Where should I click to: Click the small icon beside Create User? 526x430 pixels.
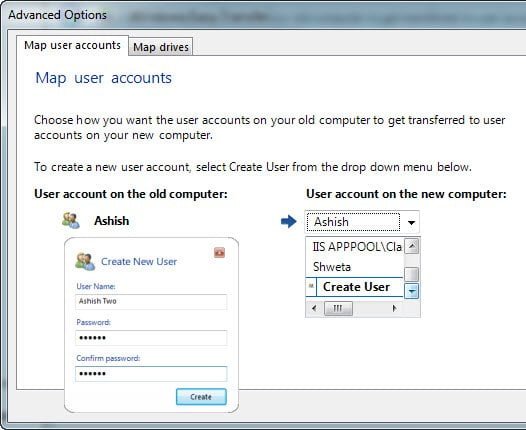click(311, 286)
